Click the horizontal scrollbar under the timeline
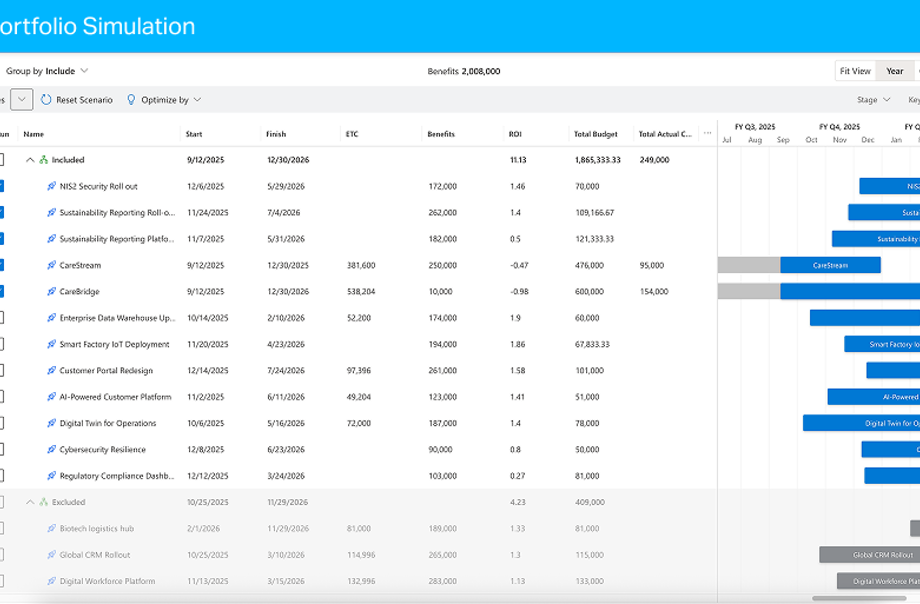This screenshot has height=604, width=920. [858, 598]
